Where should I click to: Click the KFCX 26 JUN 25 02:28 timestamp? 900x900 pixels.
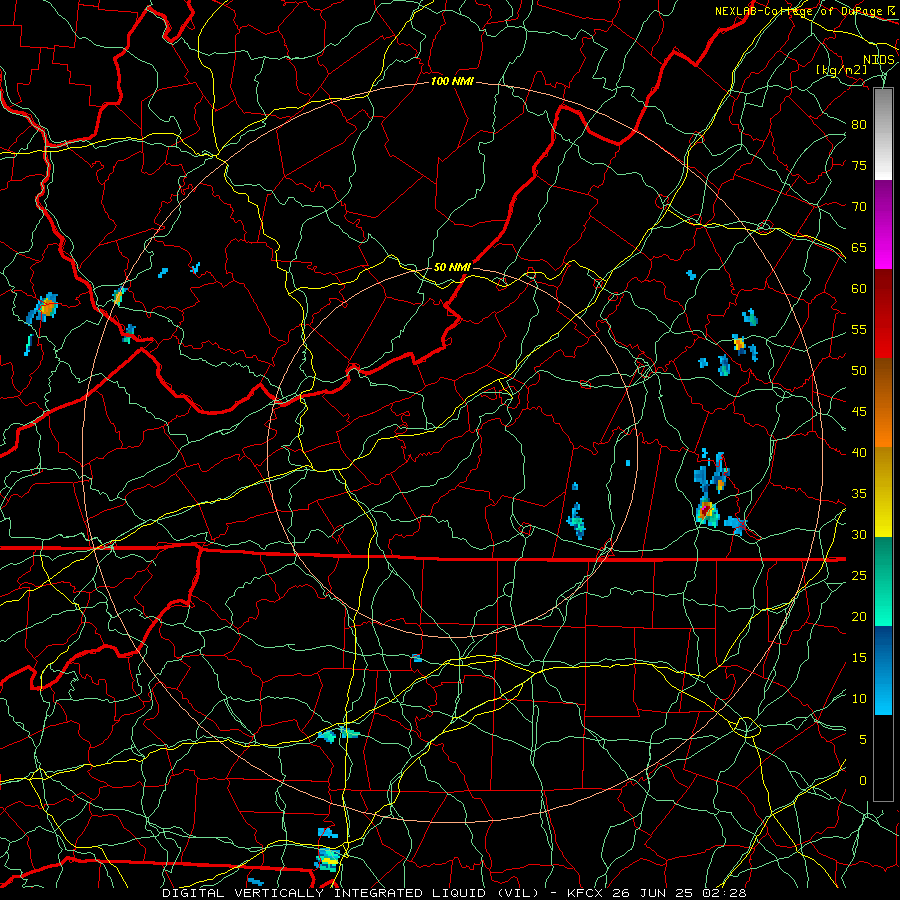(657, 893)
